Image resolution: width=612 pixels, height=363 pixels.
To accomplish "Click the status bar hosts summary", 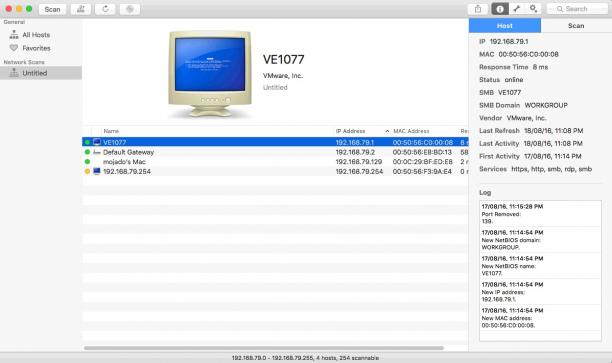I will point(305,358).
